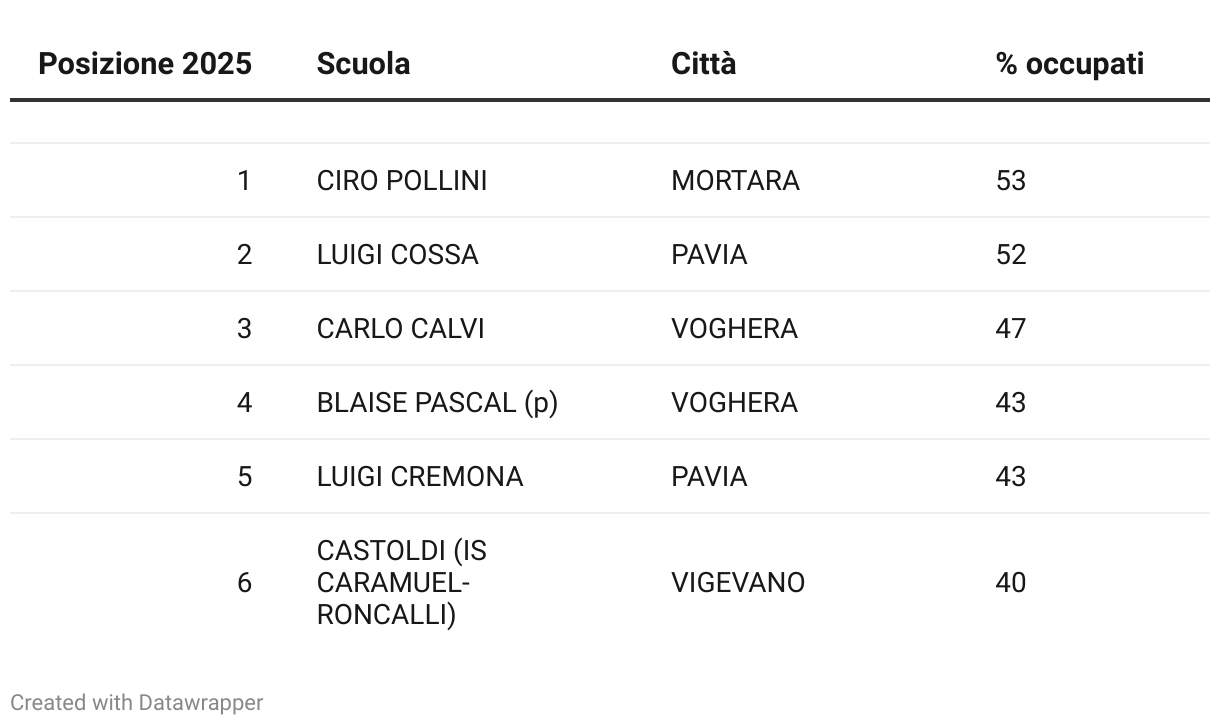Click CASTOLDI (IS CARAMUEL-RONCALLI) school name

(x=402, y=583)
